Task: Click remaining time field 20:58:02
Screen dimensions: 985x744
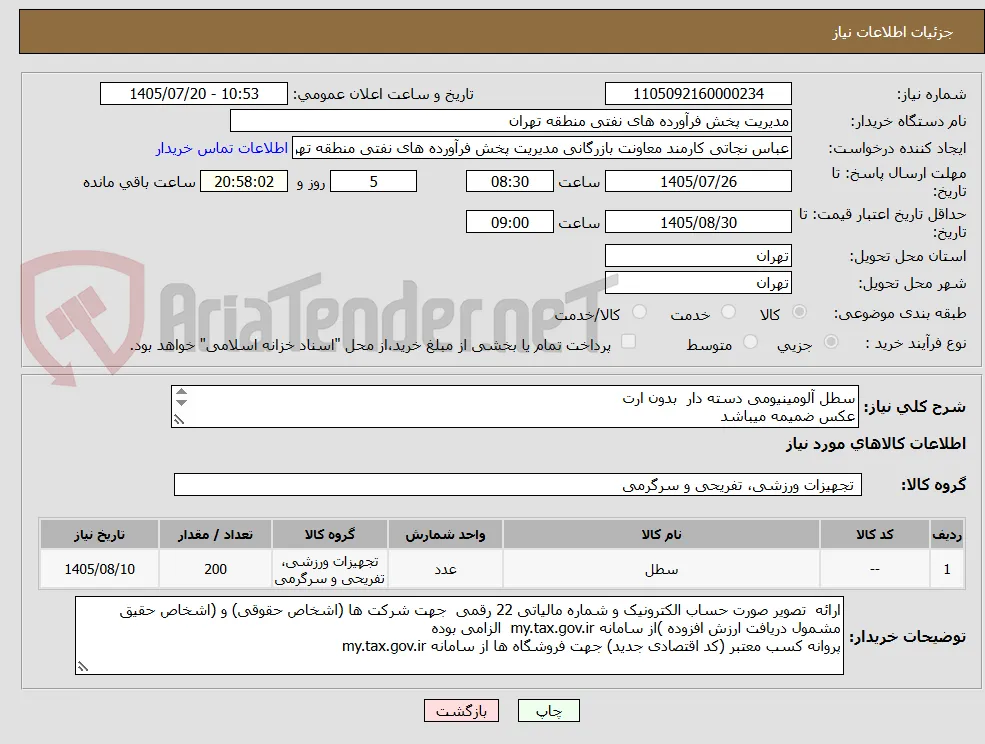Action: 244,182
